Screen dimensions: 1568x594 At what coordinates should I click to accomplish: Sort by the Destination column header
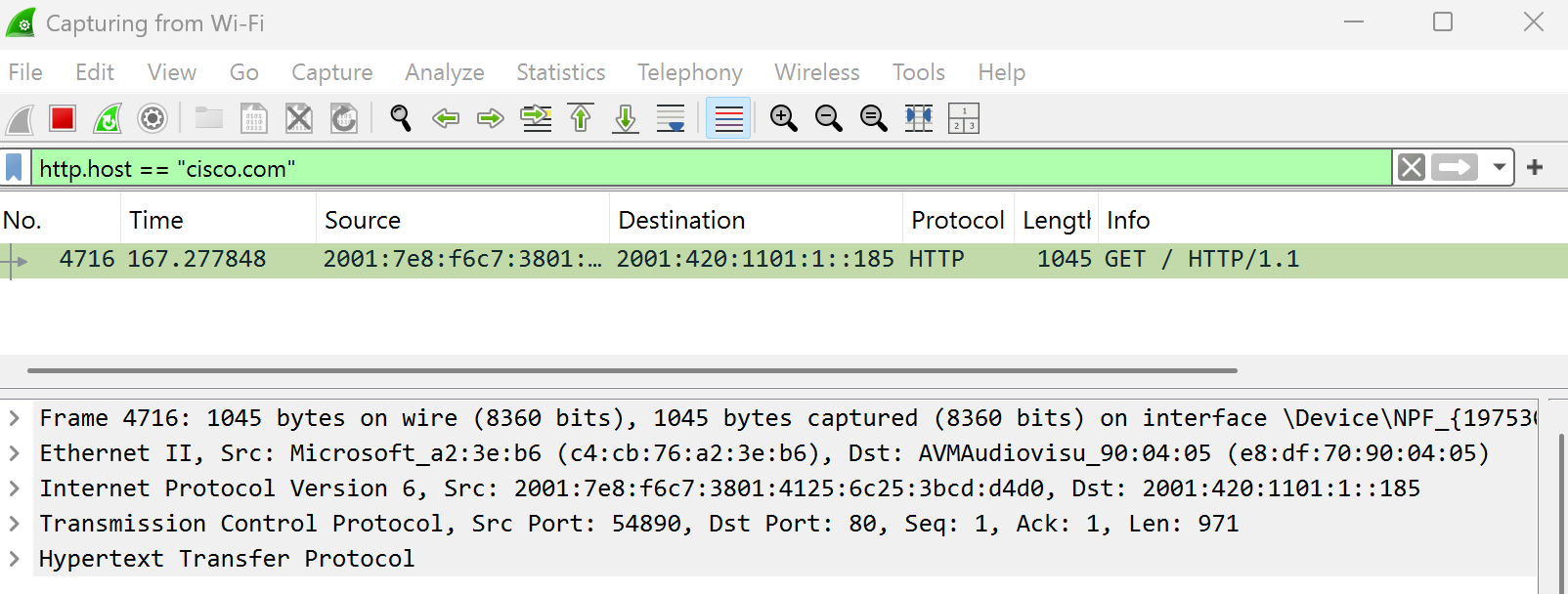pyautogui.click(x=757, y=221)
